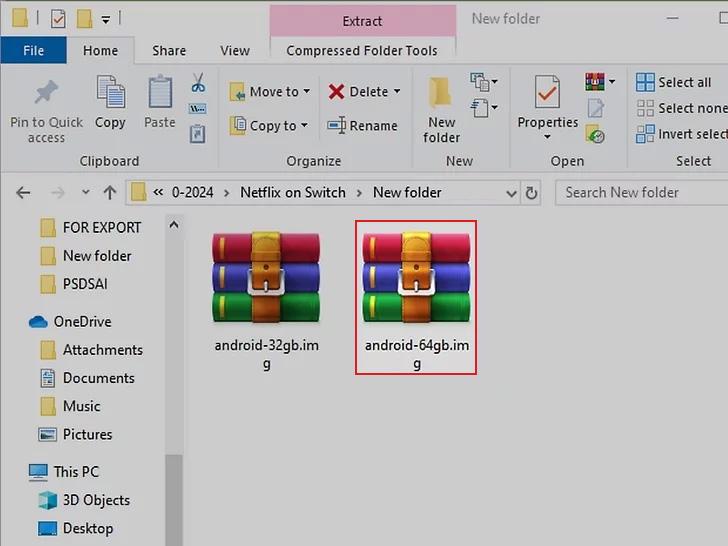Screen dimensions: 728x546
Task: Open 3D Objects in sidebar
Action: click(x=84, y=500)
